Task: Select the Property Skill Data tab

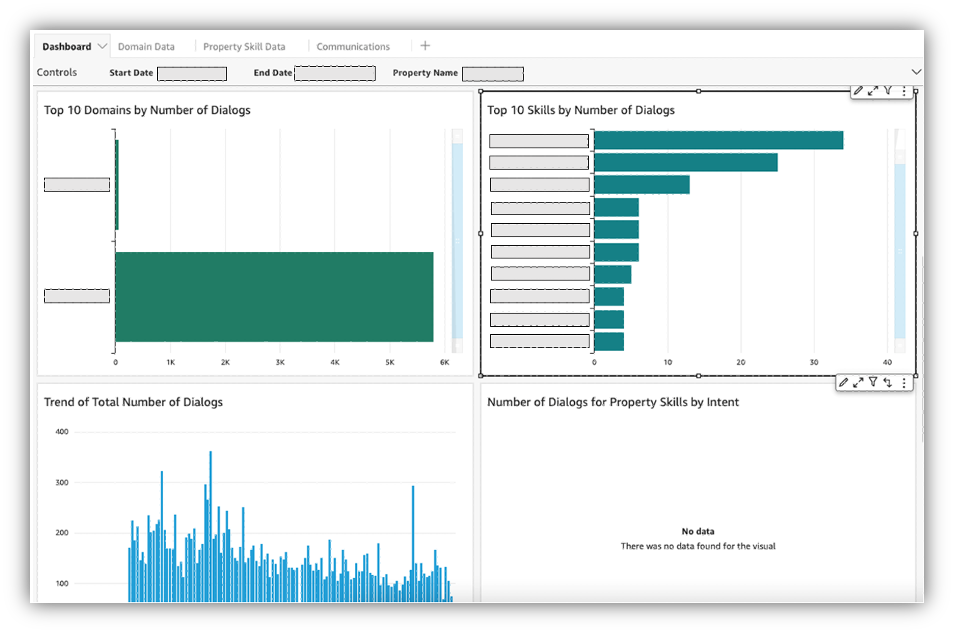Action: tap(245, 46)
